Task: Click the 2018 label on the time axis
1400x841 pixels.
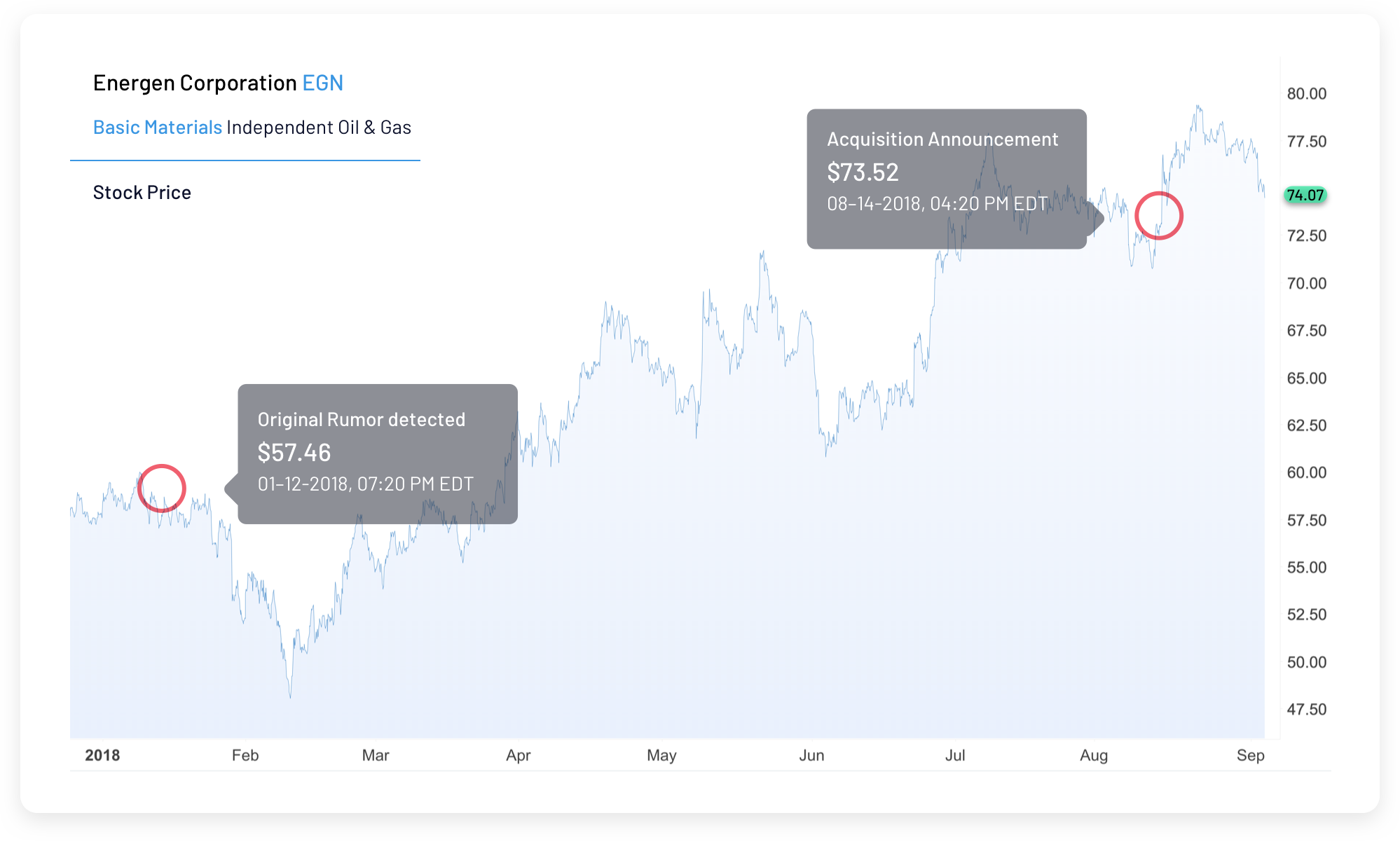Action: [x=102, y=755]
